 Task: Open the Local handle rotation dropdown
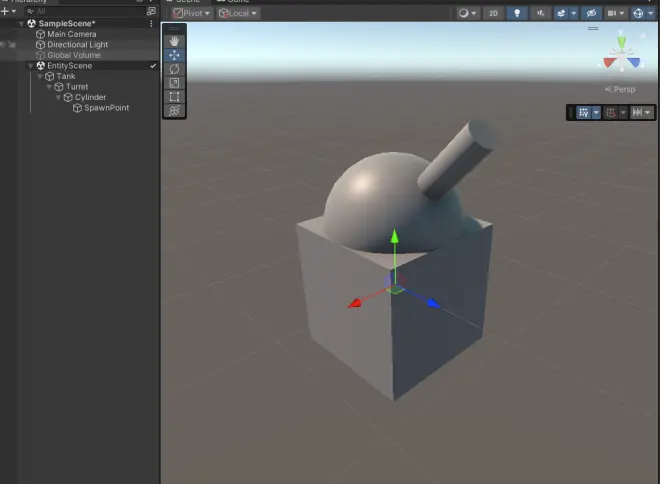point(238,13)
